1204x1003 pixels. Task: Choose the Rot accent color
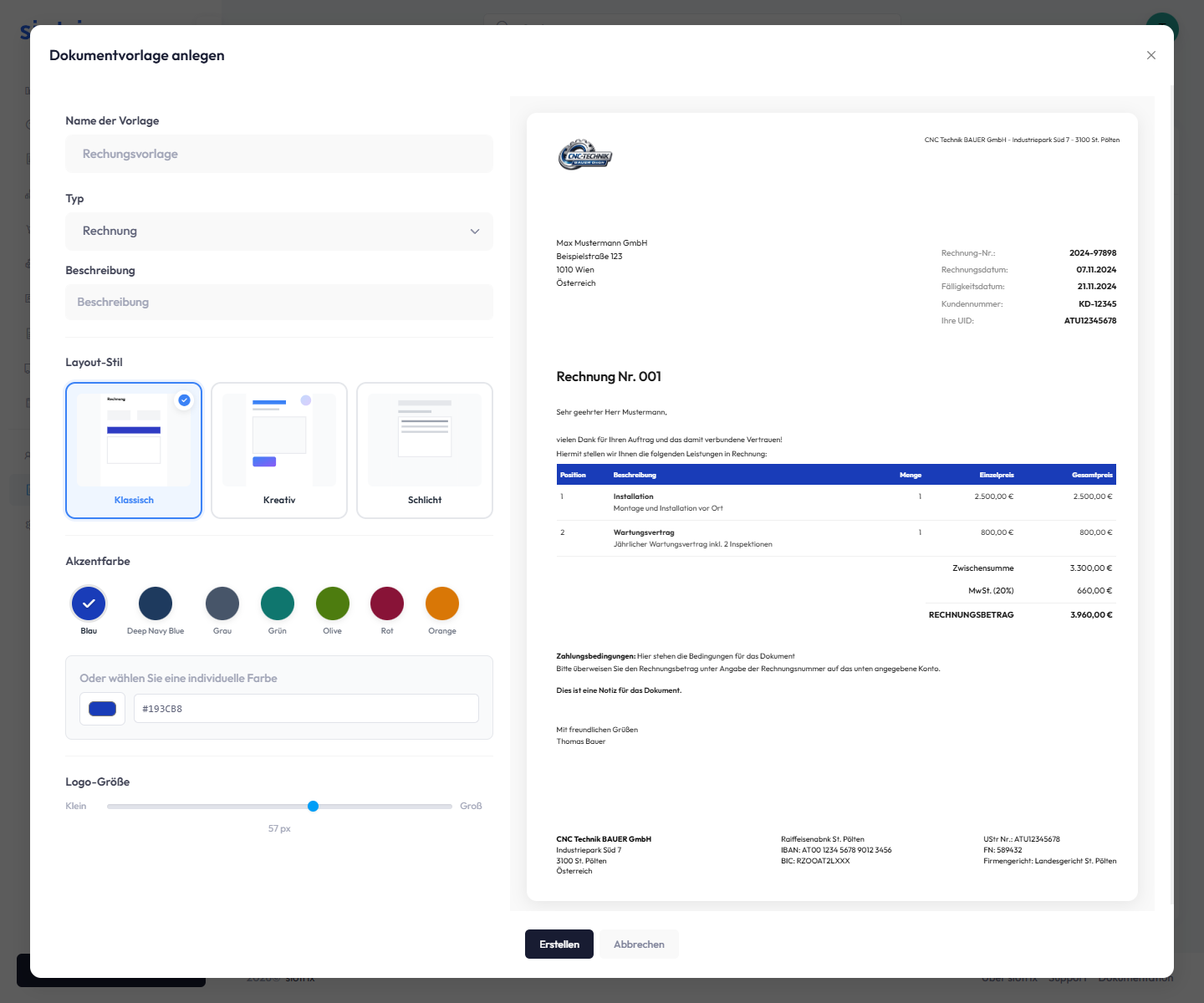387,603
